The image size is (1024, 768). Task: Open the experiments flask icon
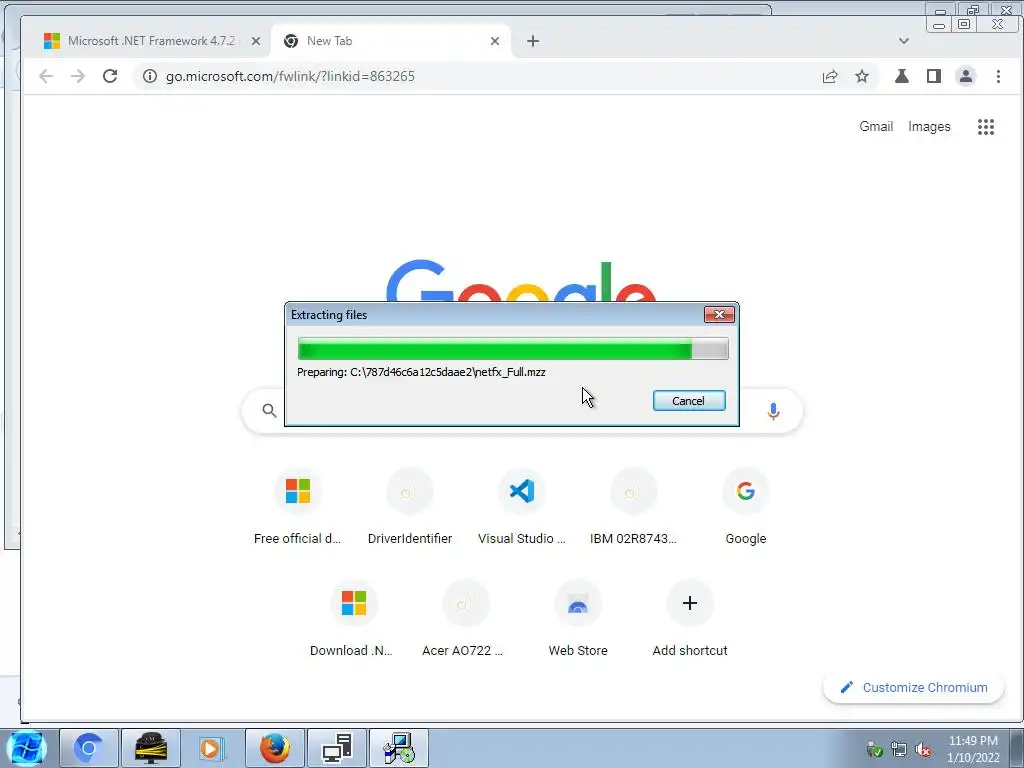[x=902, y=76]
